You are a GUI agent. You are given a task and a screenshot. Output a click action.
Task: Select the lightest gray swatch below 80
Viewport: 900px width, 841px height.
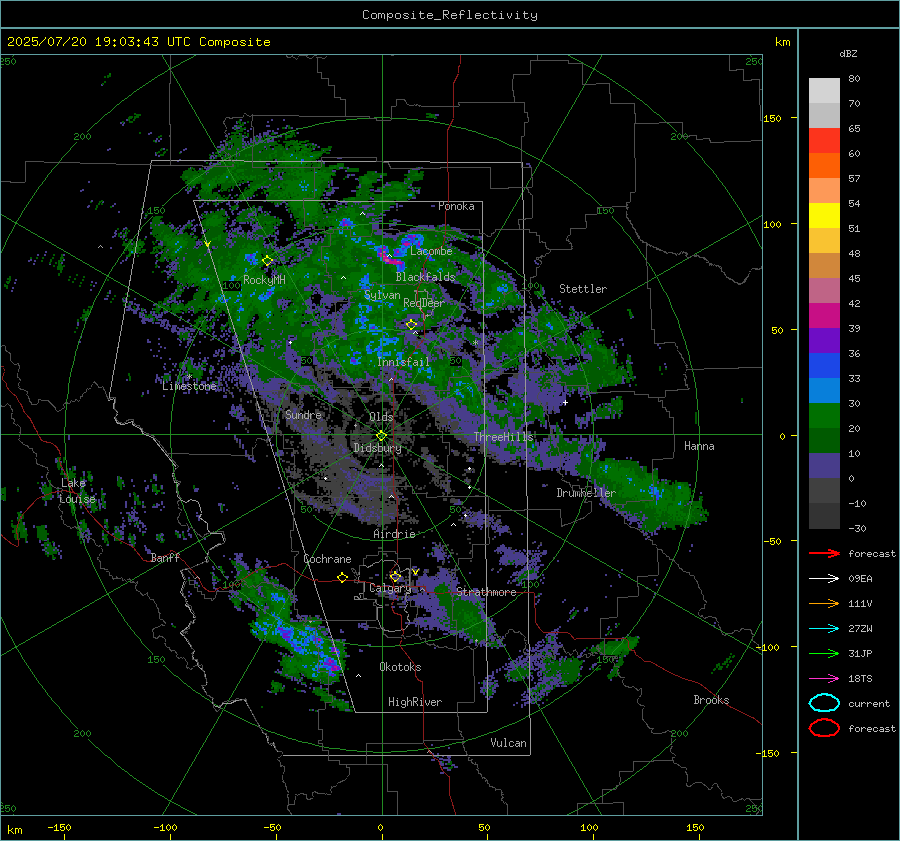pyautogui.click(x=824, y=91)
